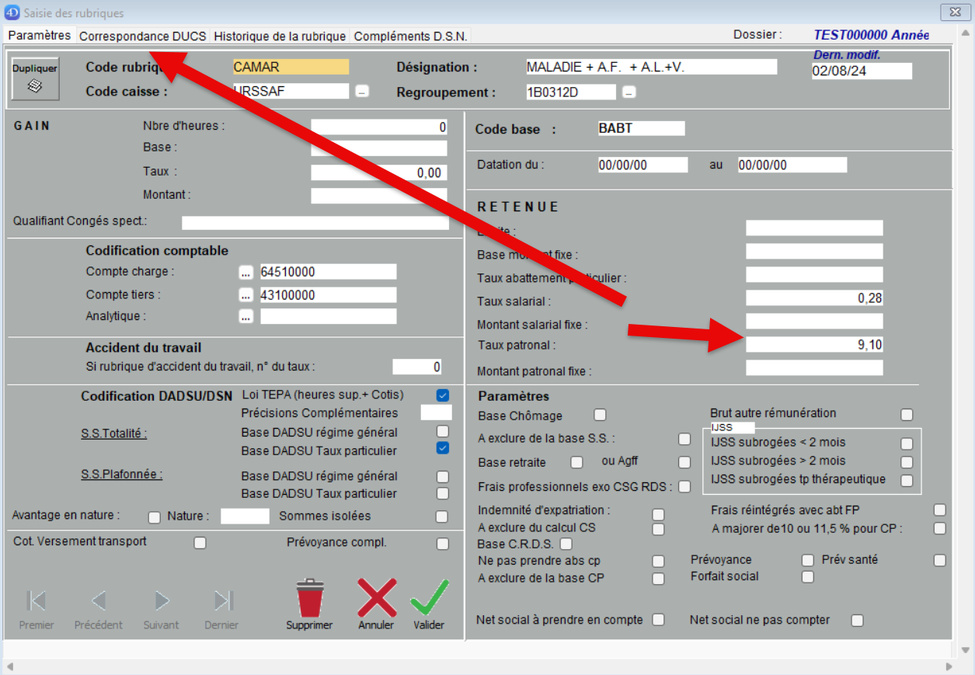Click the green Valider checkmark
Screen dimensions: 975x675
(429, 599)
